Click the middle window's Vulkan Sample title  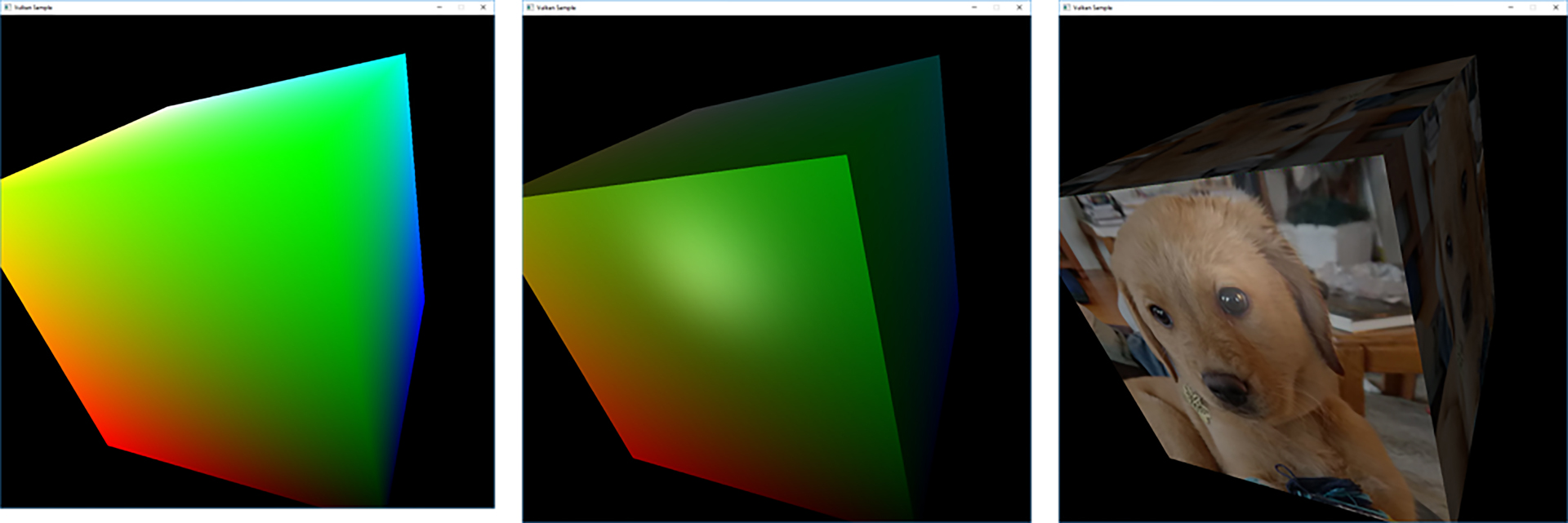556,7
